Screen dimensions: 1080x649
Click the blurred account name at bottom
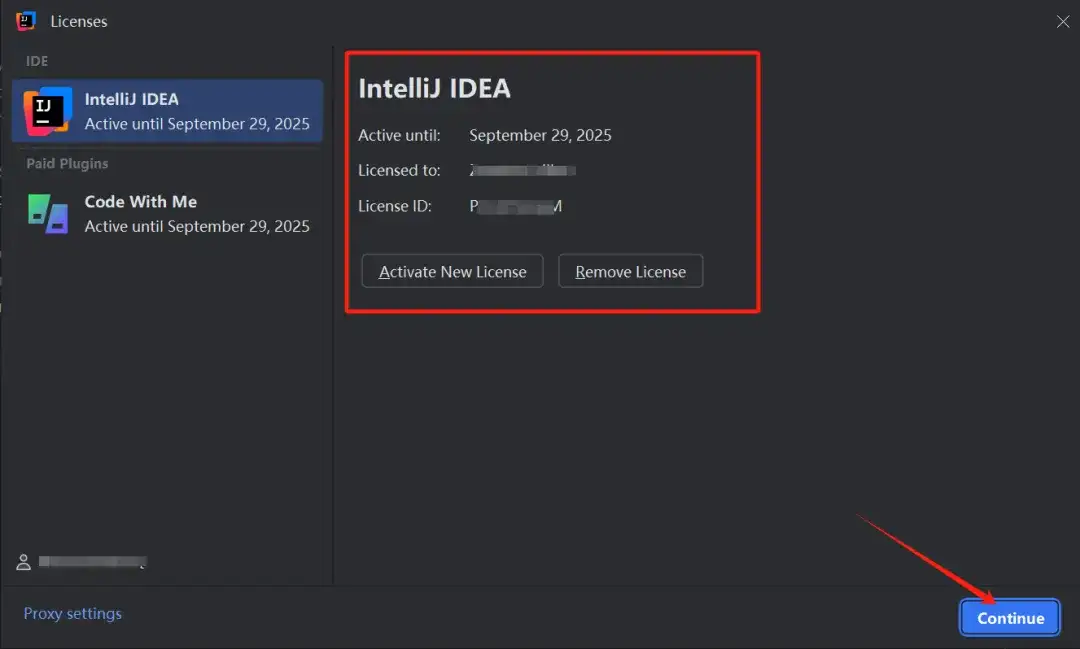pos(92,562)
